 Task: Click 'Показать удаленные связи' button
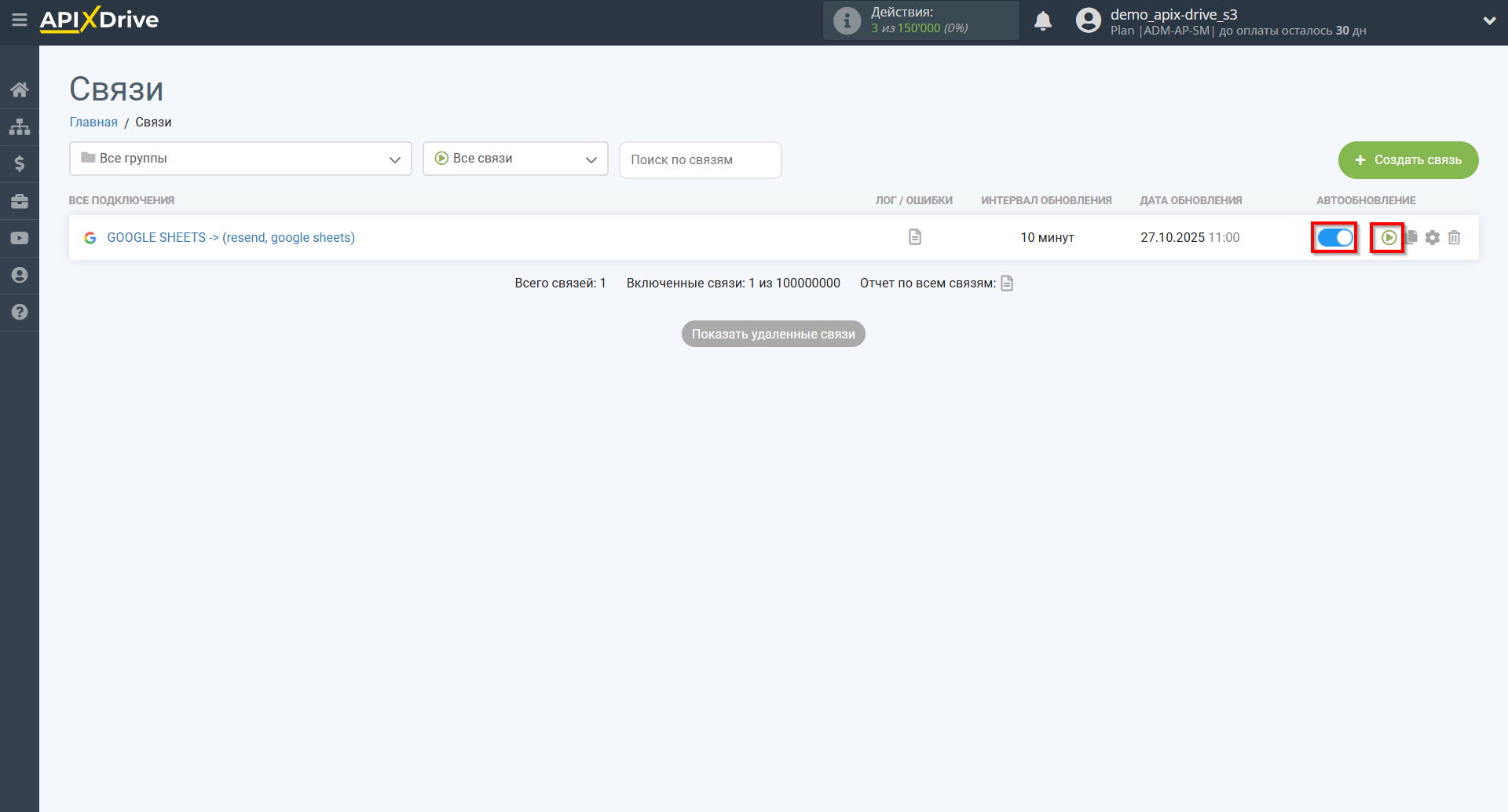point(773,334)
